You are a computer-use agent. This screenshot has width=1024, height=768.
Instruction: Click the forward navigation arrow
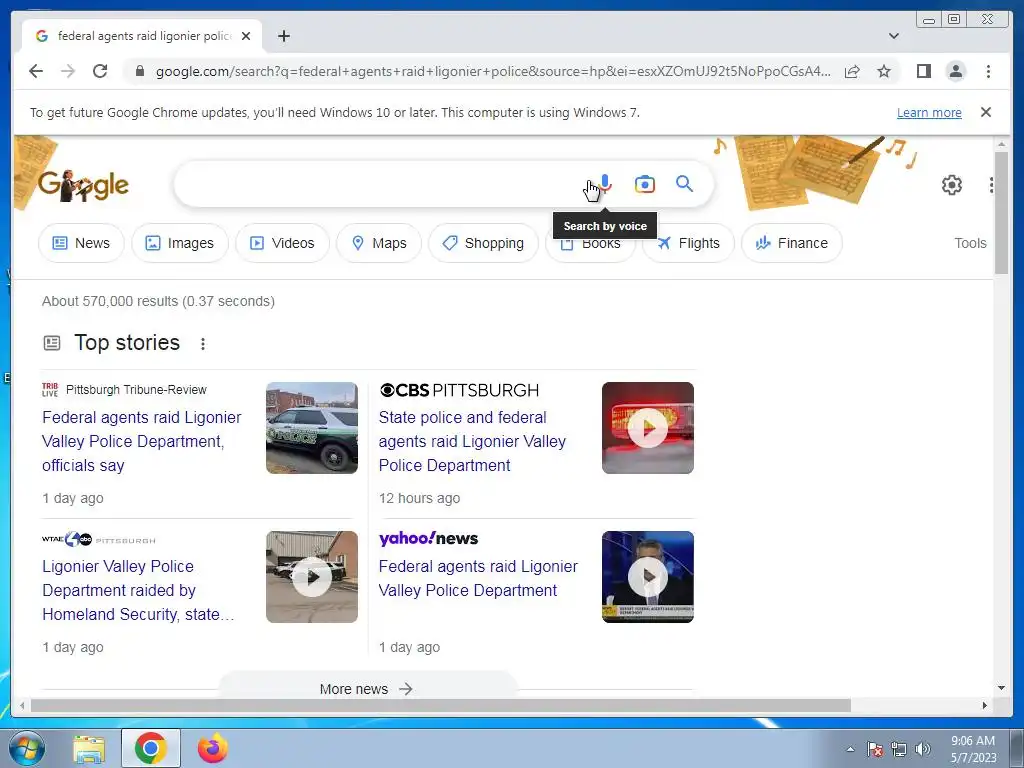[68, 71]
